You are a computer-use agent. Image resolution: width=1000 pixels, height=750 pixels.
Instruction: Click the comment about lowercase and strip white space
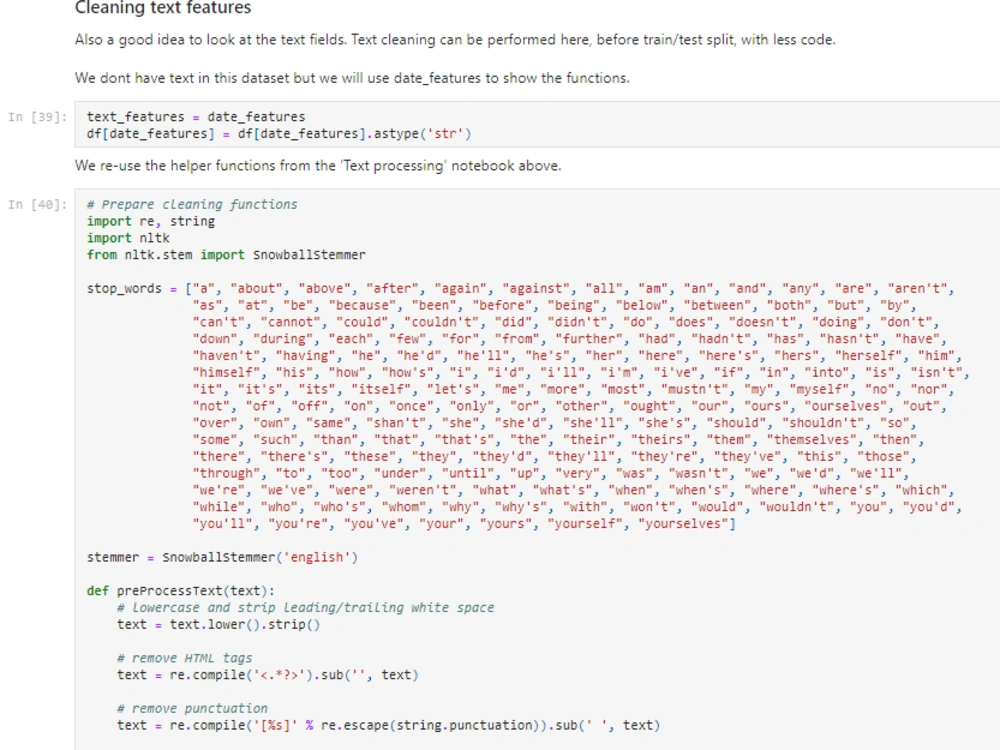[305, 608]
